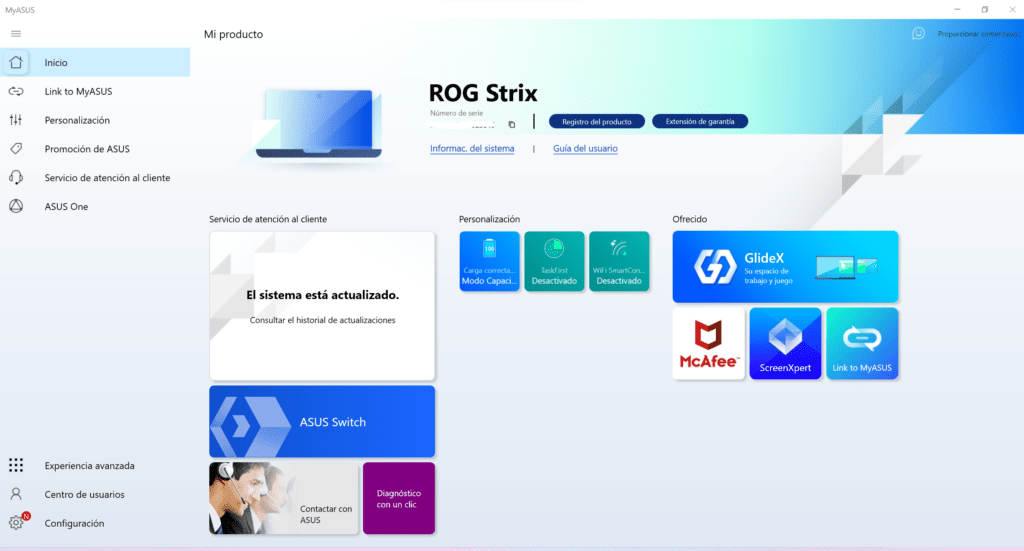Click the Promoción de ASUS tag icon
Image resolution: width=1024 pixels, height=551 pixels.
point(16,149)
